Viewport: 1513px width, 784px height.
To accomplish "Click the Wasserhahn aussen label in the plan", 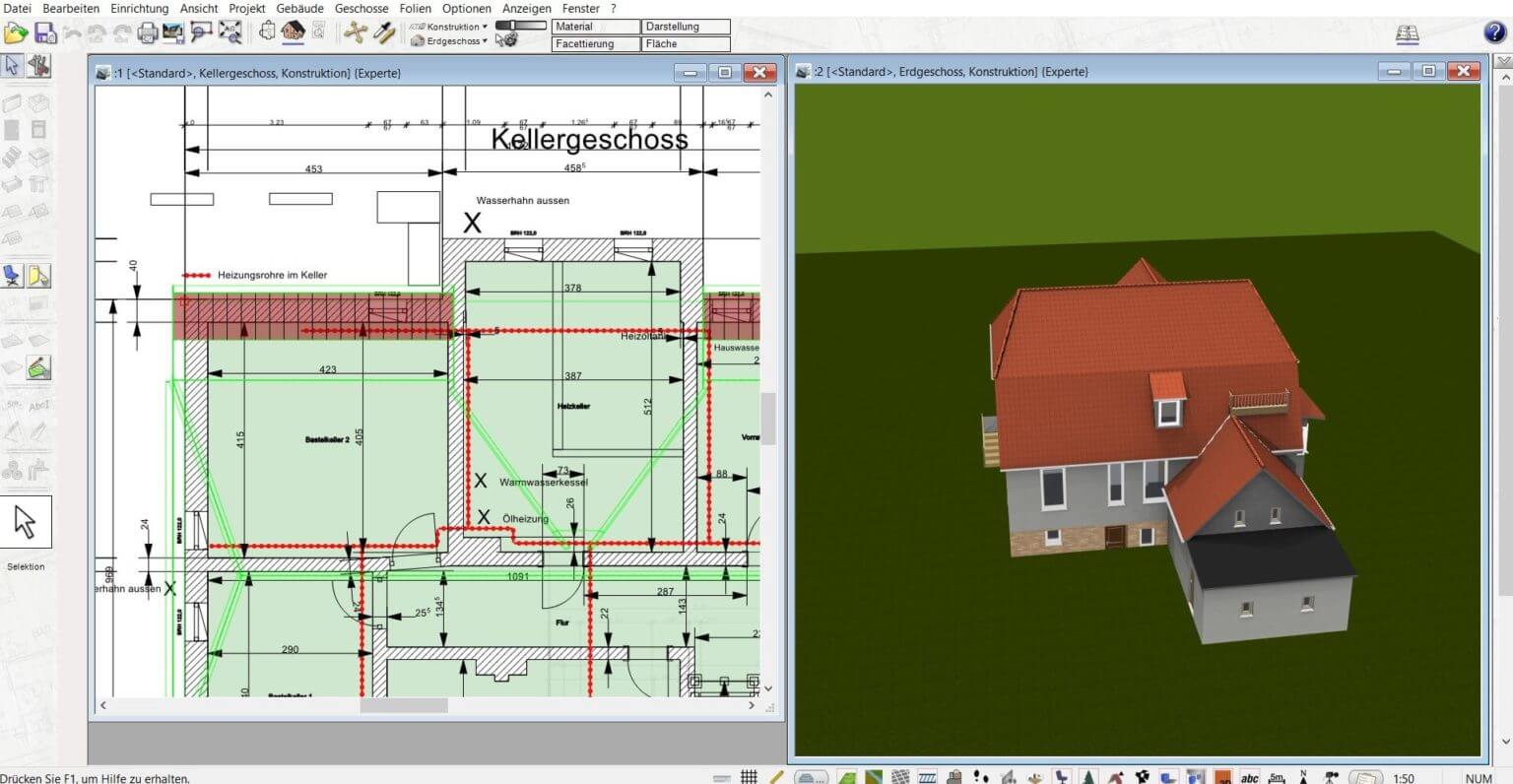I will click(x=523, y=200).
